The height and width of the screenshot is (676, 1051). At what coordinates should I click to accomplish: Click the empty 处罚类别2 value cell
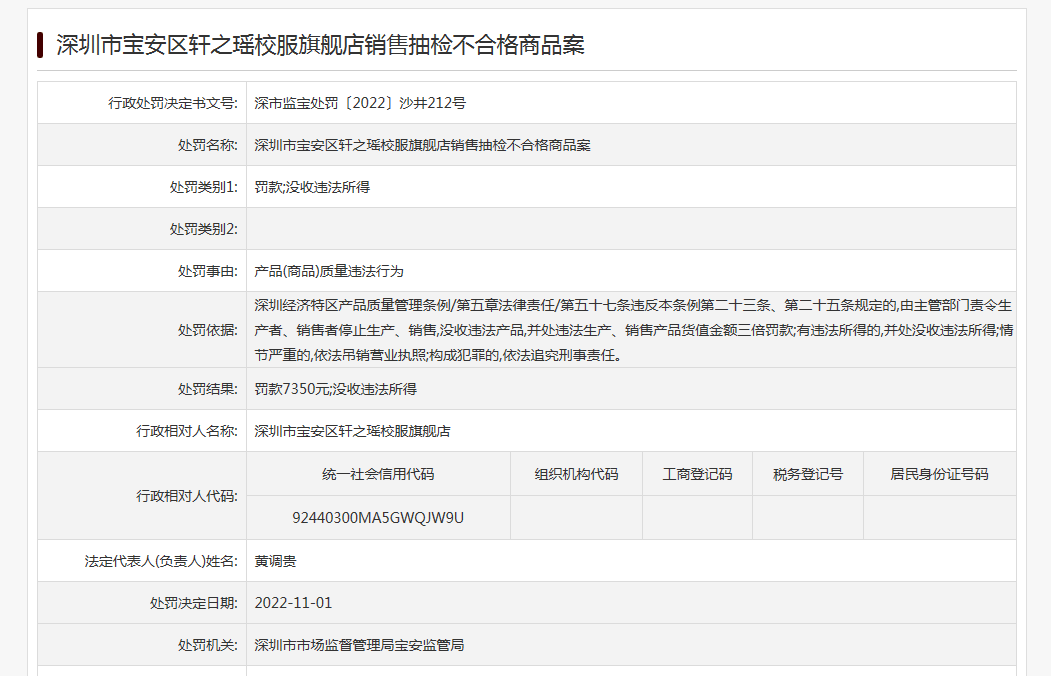pyautogui.click(x=630, y=229)
